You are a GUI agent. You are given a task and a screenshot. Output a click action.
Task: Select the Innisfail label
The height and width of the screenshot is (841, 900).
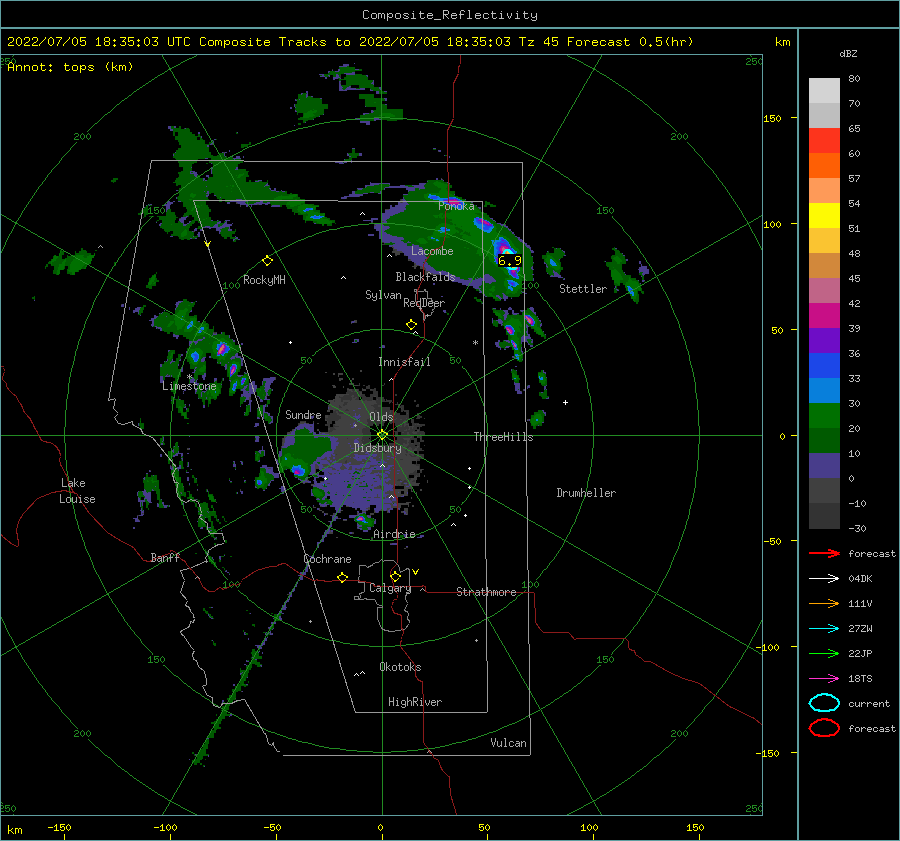tap(404, 362)
